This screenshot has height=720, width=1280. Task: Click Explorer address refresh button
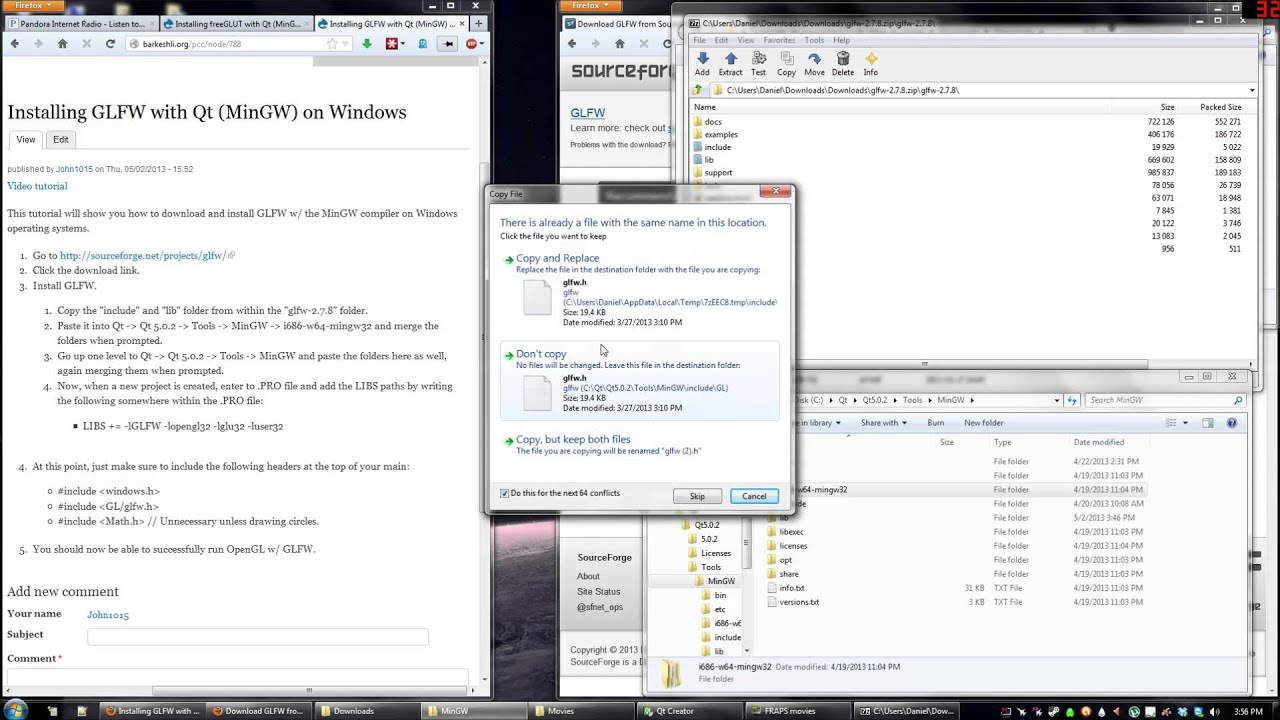[x=1071, y=400]
